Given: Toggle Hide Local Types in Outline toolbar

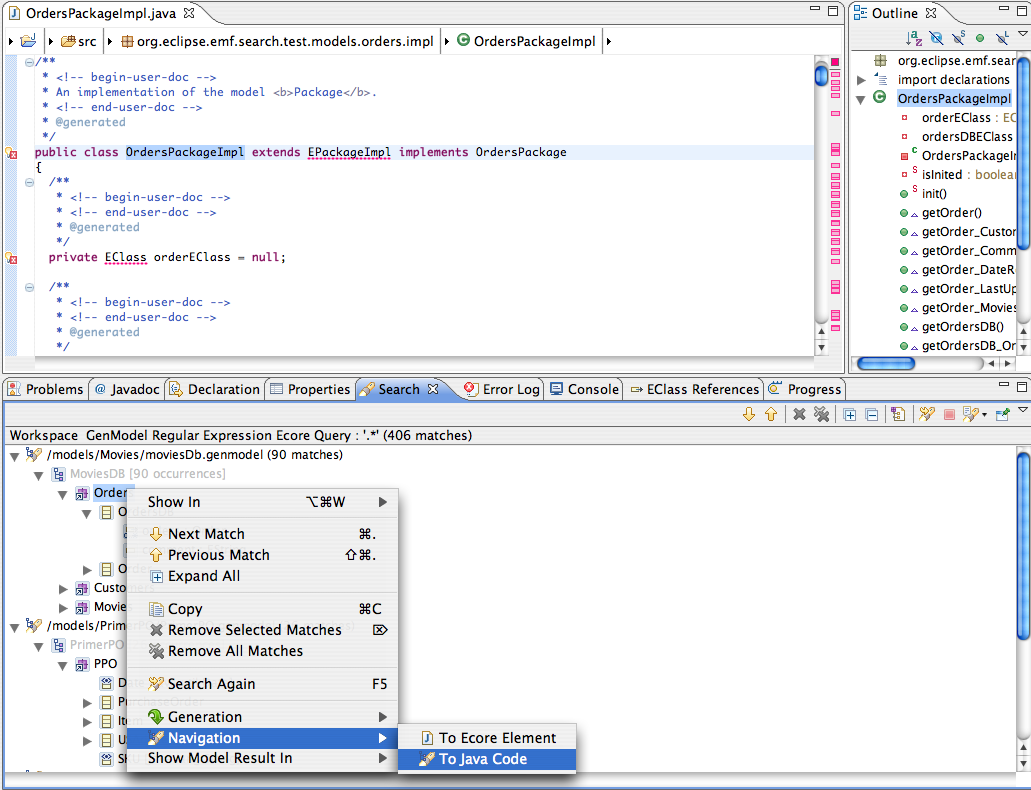Looking at the screenshot, I should click(1002, 38).
